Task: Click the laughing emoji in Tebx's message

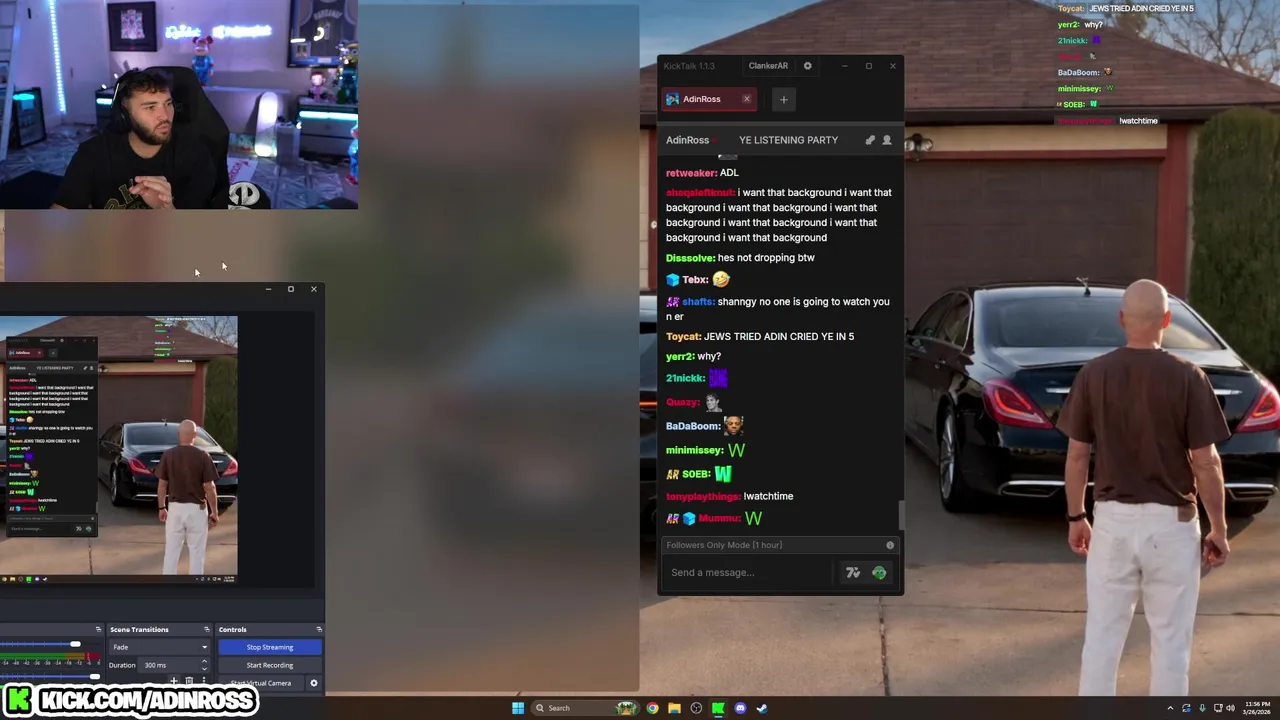Action: [x=721, y=280]
